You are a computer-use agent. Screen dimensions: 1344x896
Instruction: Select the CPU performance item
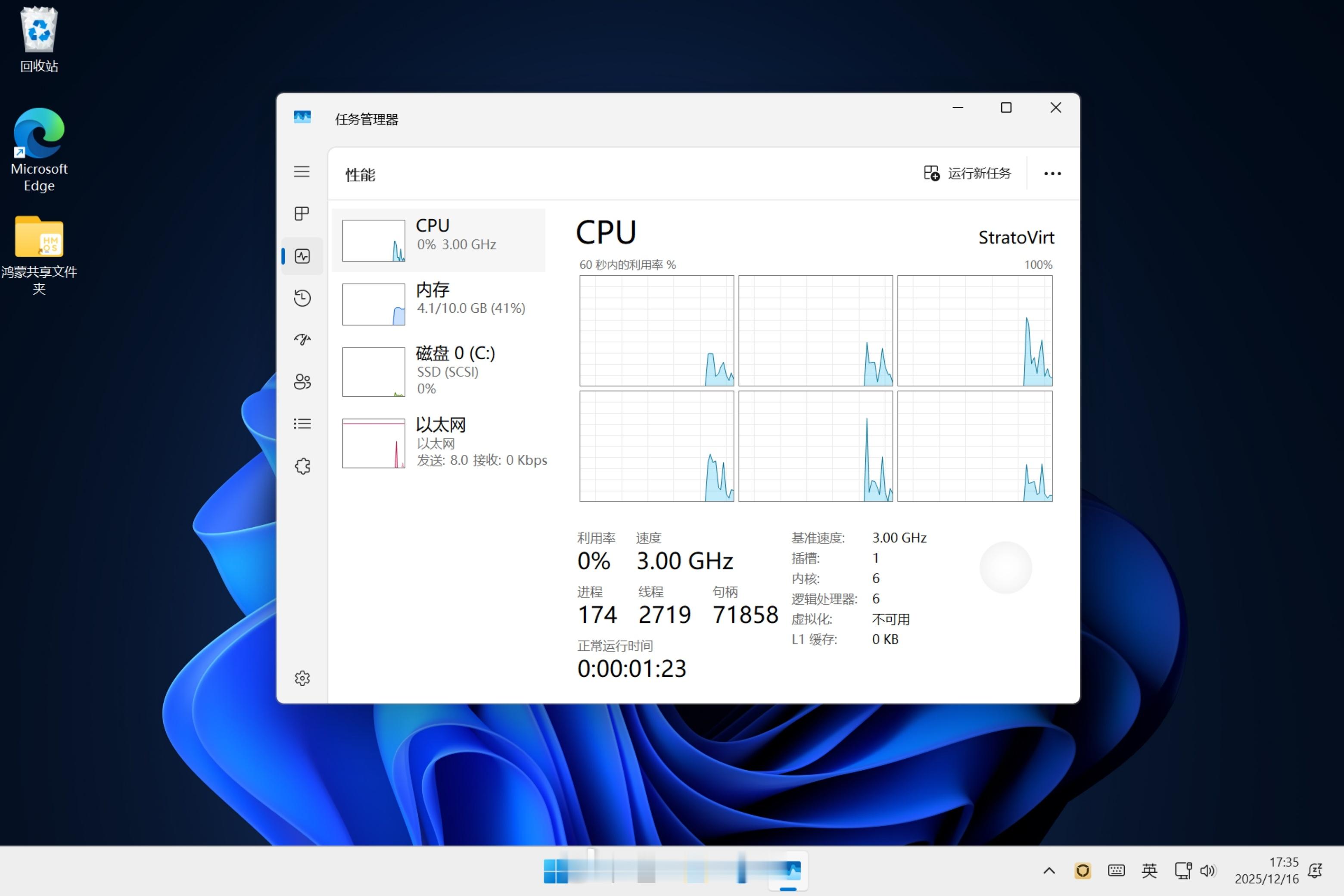438,240
